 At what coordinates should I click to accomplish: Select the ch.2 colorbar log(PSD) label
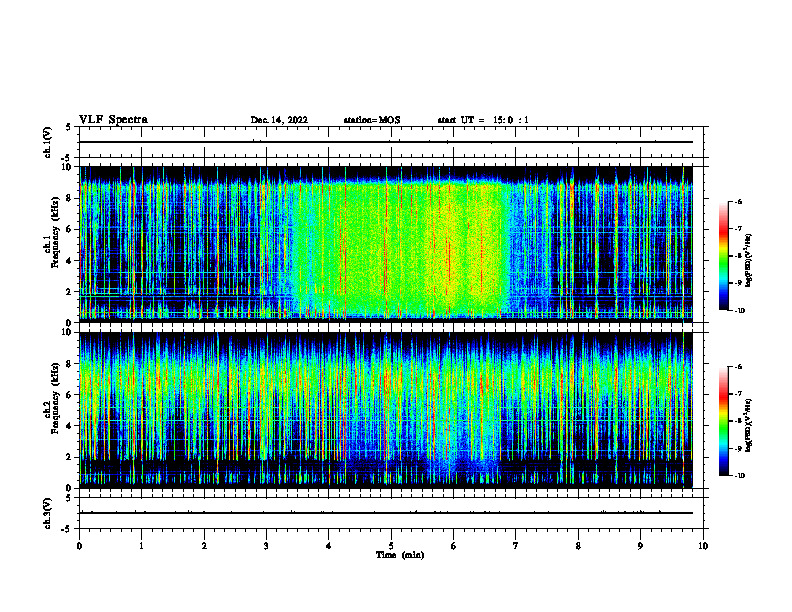(749, 425)
